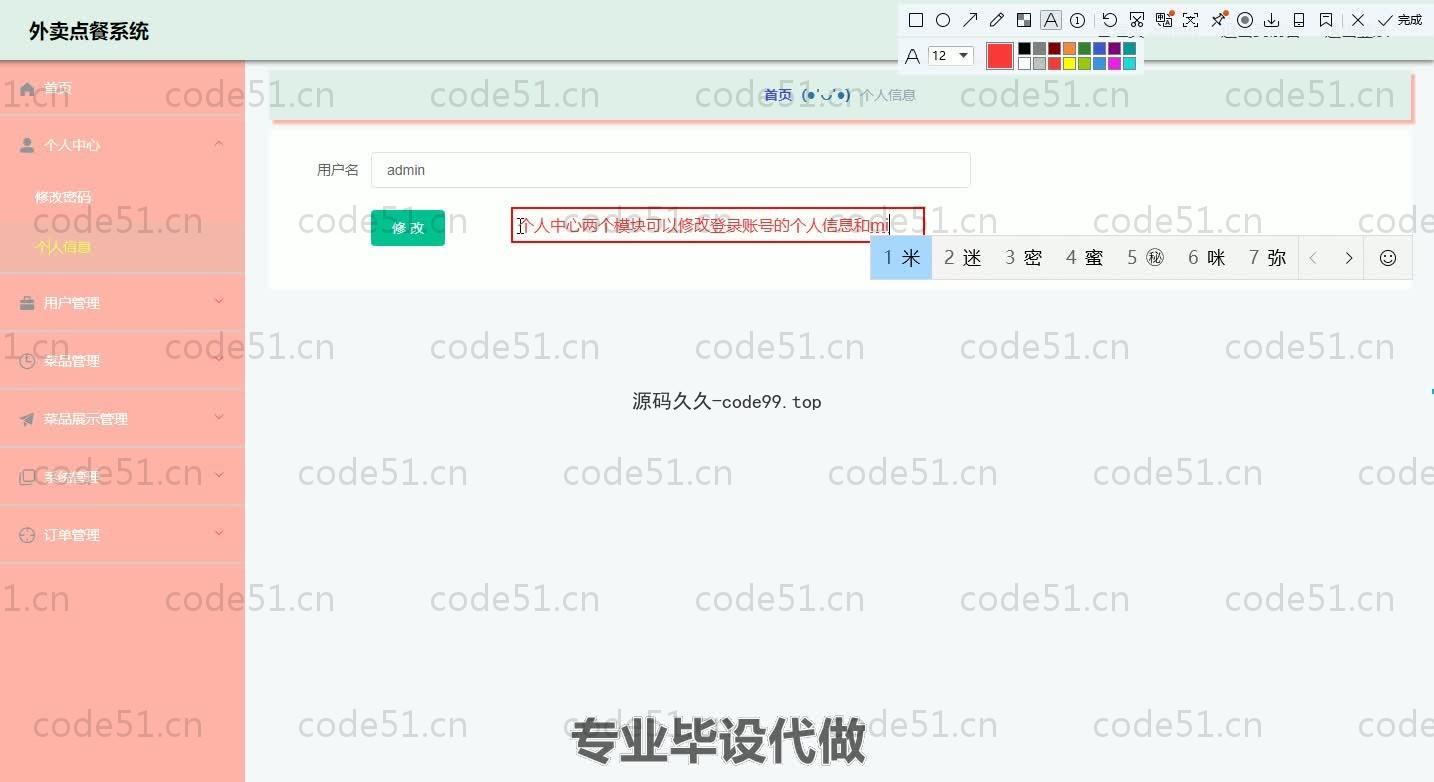Choose IME candidate 1 米
The width and height of the screenshot is (1434, 782).
[901, 258]
